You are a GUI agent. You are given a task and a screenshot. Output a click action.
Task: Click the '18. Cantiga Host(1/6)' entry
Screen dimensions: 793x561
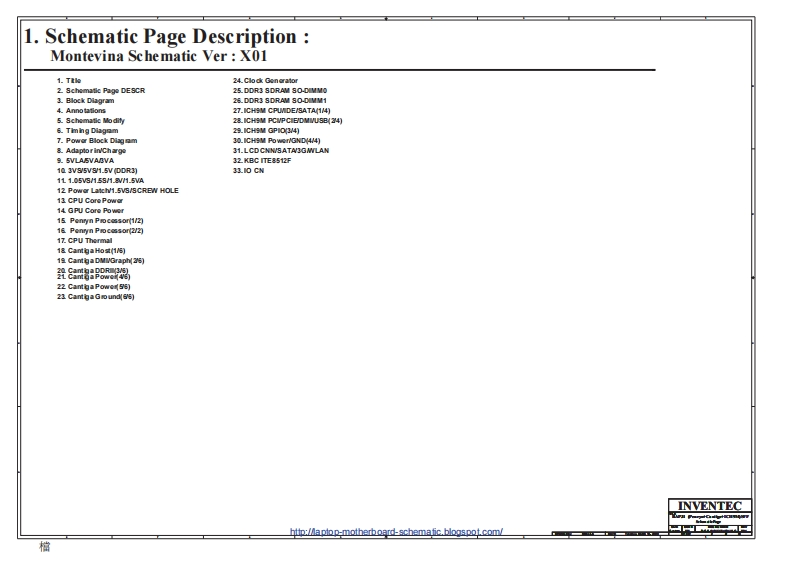tap(91, 251)
